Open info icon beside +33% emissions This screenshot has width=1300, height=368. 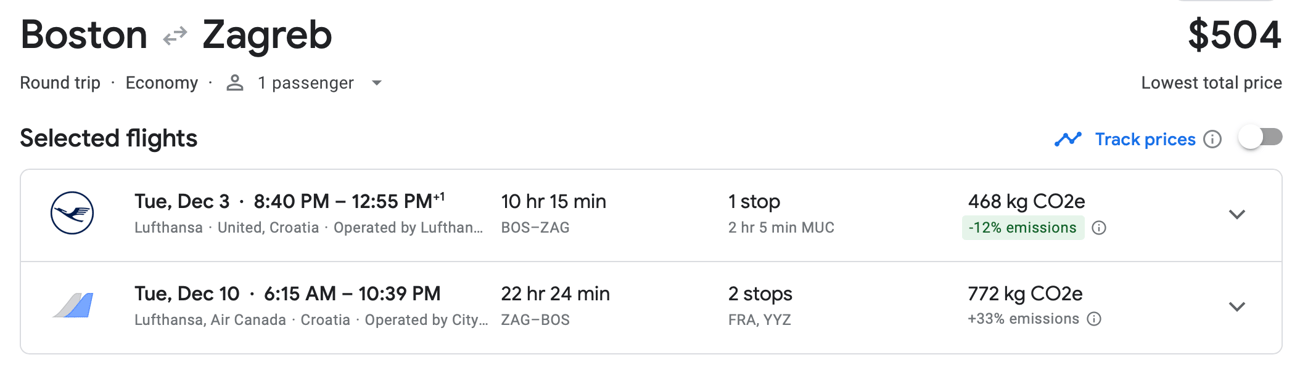1094,320
